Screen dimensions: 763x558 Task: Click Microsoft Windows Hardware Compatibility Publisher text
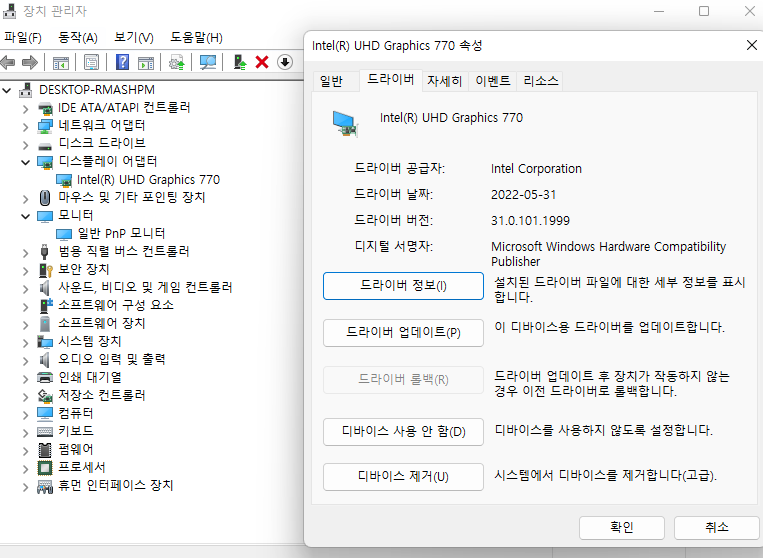608,254
